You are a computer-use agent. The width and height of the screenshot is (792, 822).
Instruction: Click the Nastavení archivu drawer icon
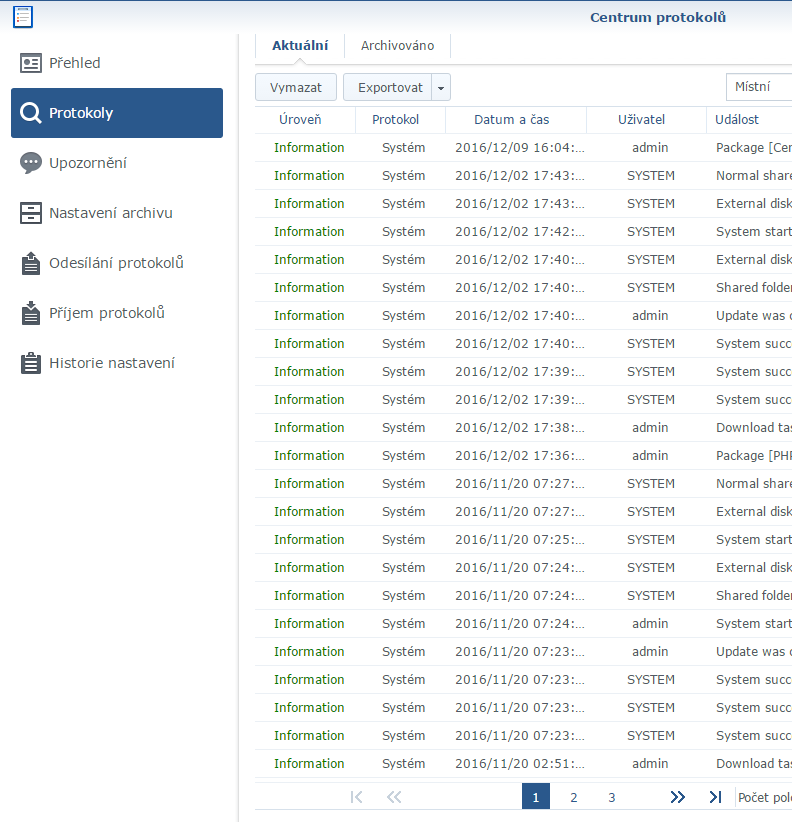pyautogui.click(x=31, y=213)
